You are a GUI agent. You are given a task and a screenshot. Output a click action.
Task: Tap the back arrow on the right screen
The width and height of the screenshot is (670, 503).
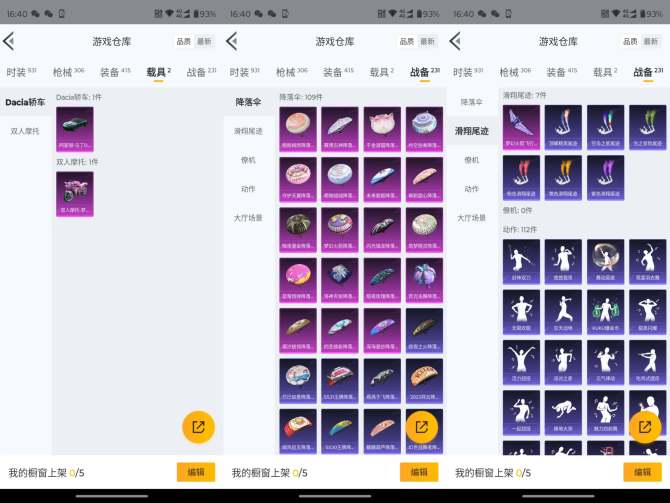[x=455, y=41]
